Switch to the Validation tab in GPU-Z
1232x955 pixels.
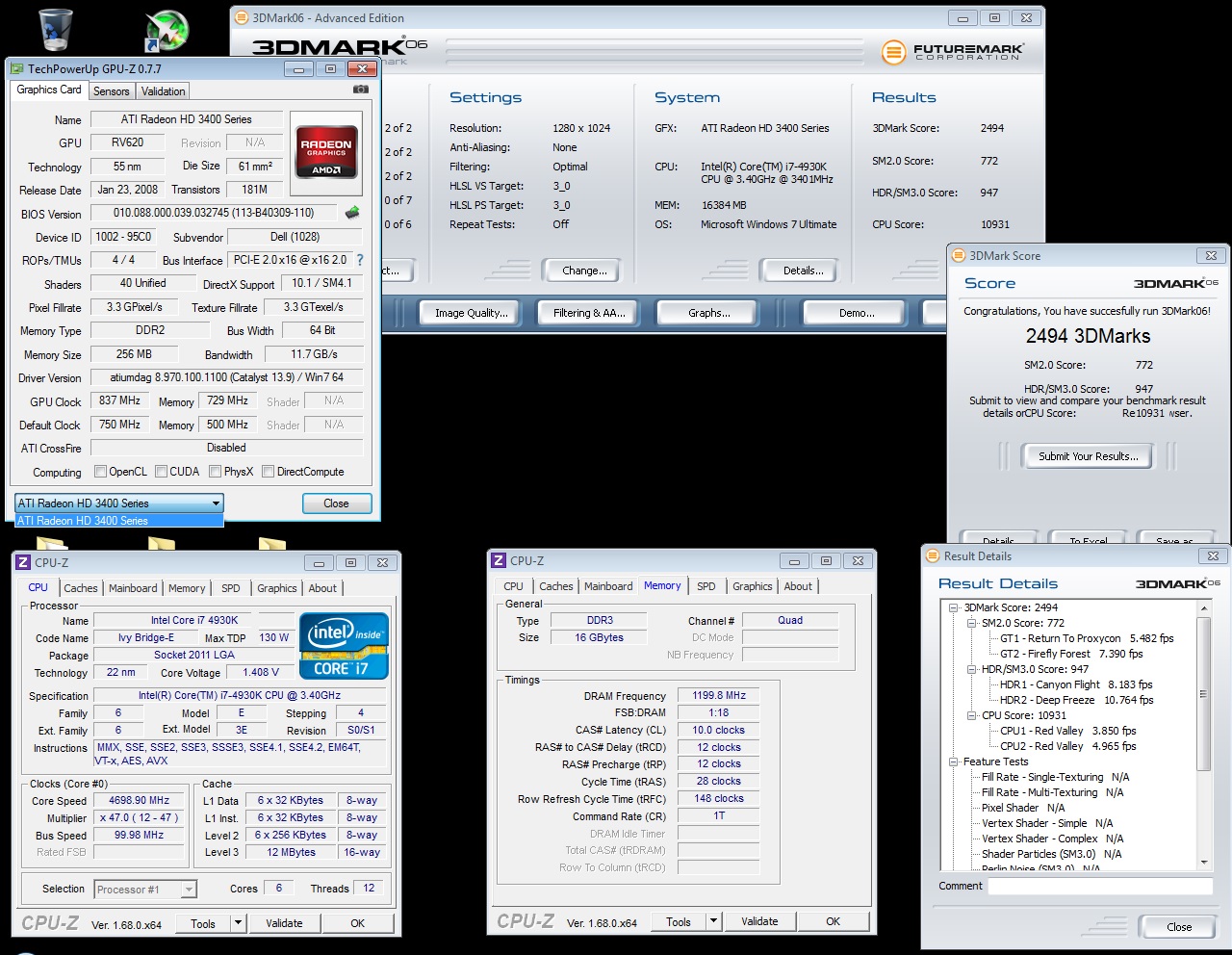pos(163,91)
